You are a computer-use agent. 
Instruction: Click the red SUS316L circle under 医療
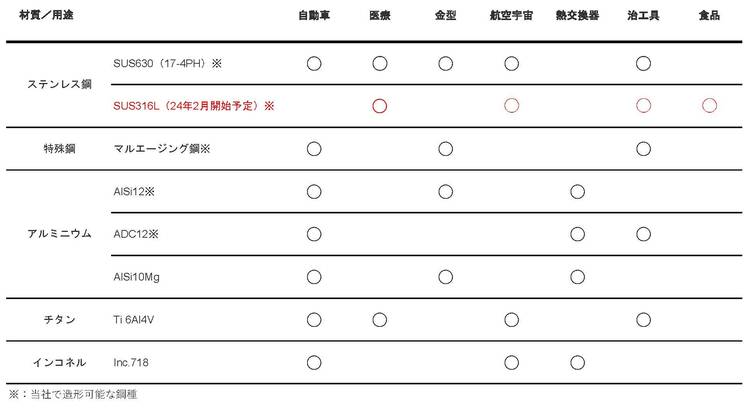[x=379, y=106]
